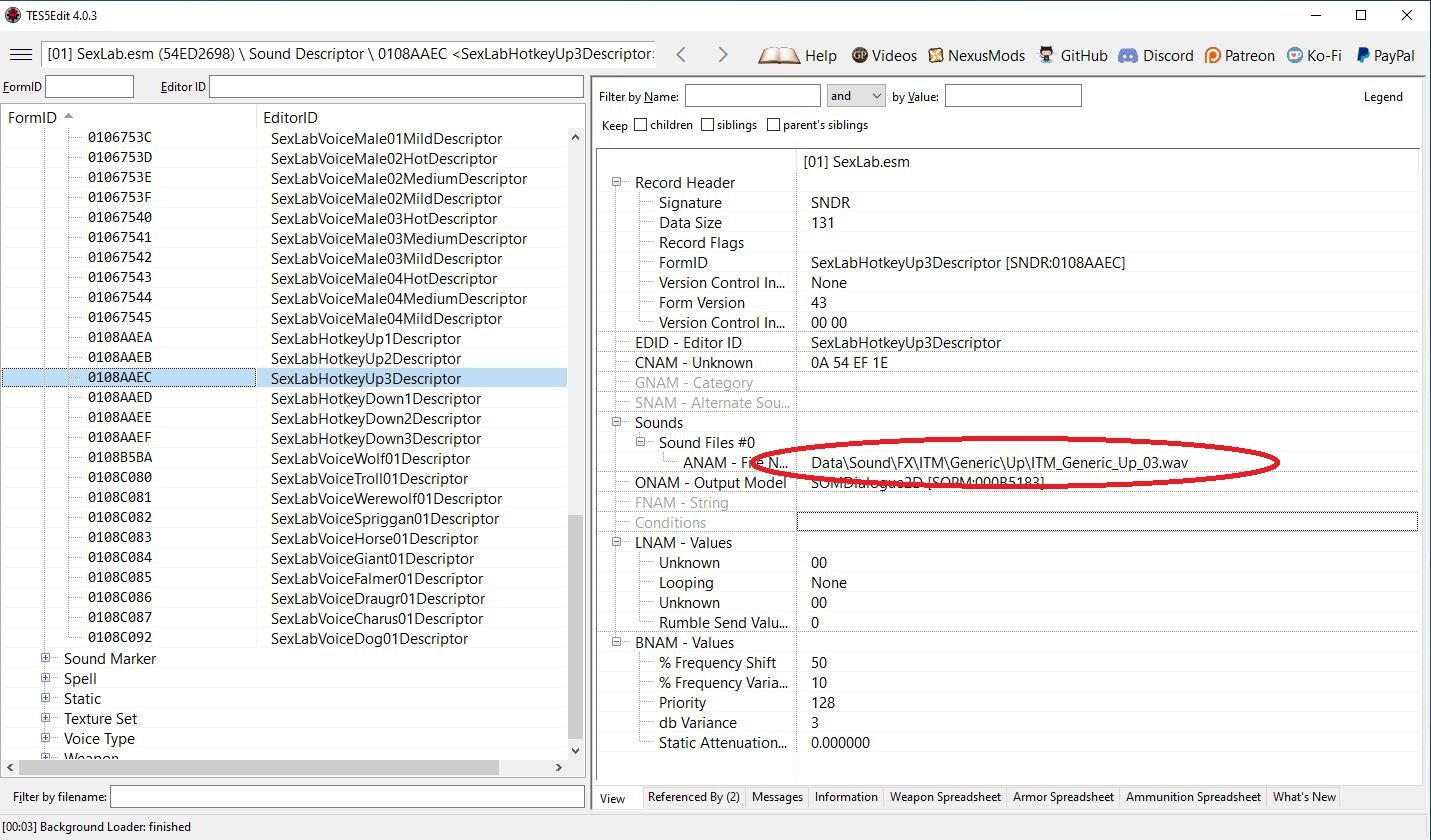Open the NexusMods page

[x=976, y=56]
